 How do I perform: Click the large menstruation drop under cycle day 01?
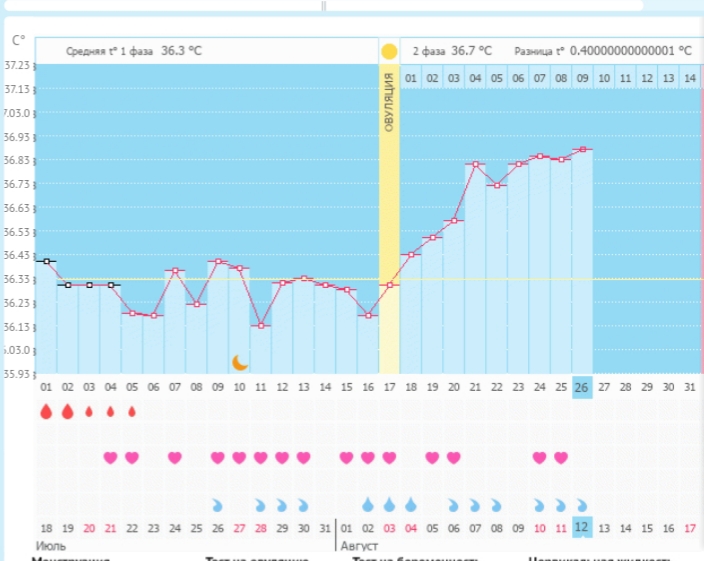pos(45,411)
